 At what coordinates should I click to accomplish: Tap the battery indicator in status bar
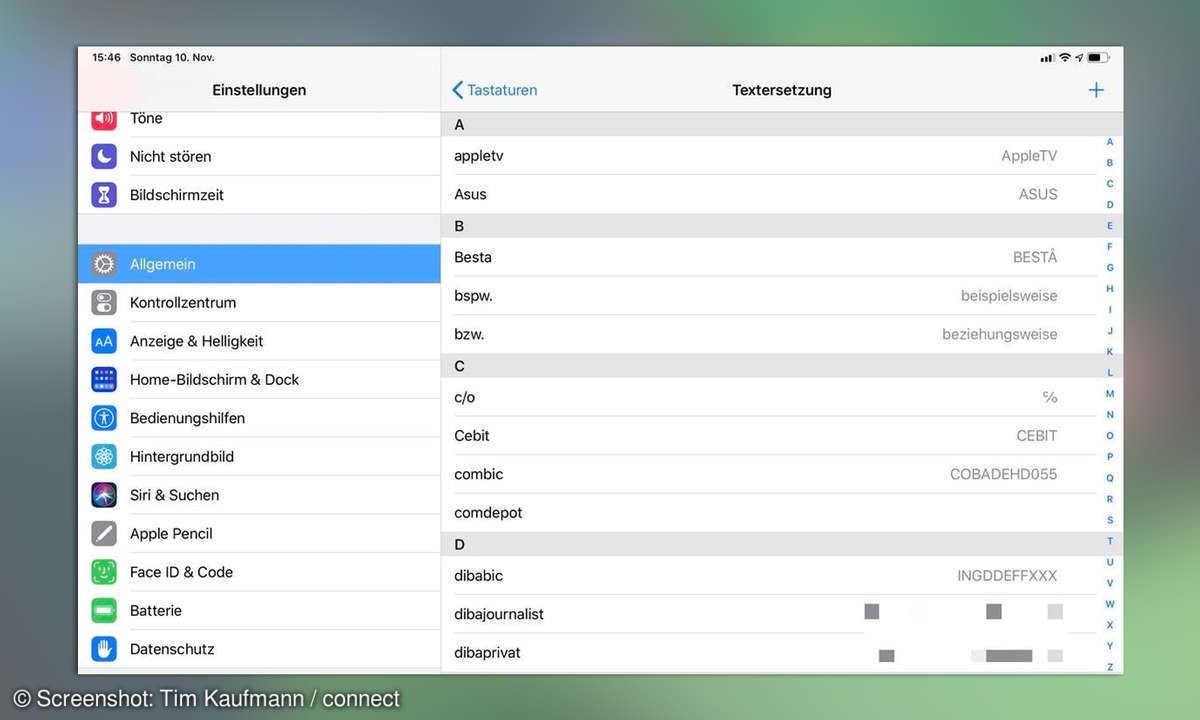1099,58
